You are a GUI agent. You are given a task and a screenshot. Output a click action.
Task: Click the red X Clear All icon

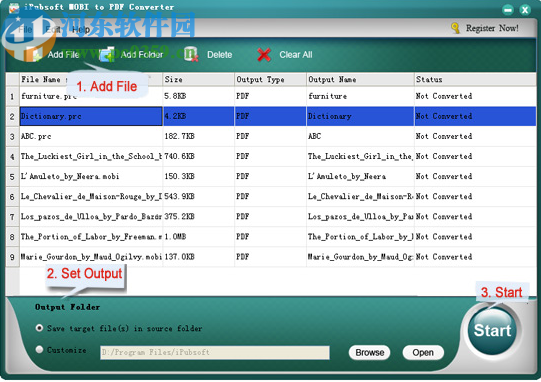(x=264, y=55)
